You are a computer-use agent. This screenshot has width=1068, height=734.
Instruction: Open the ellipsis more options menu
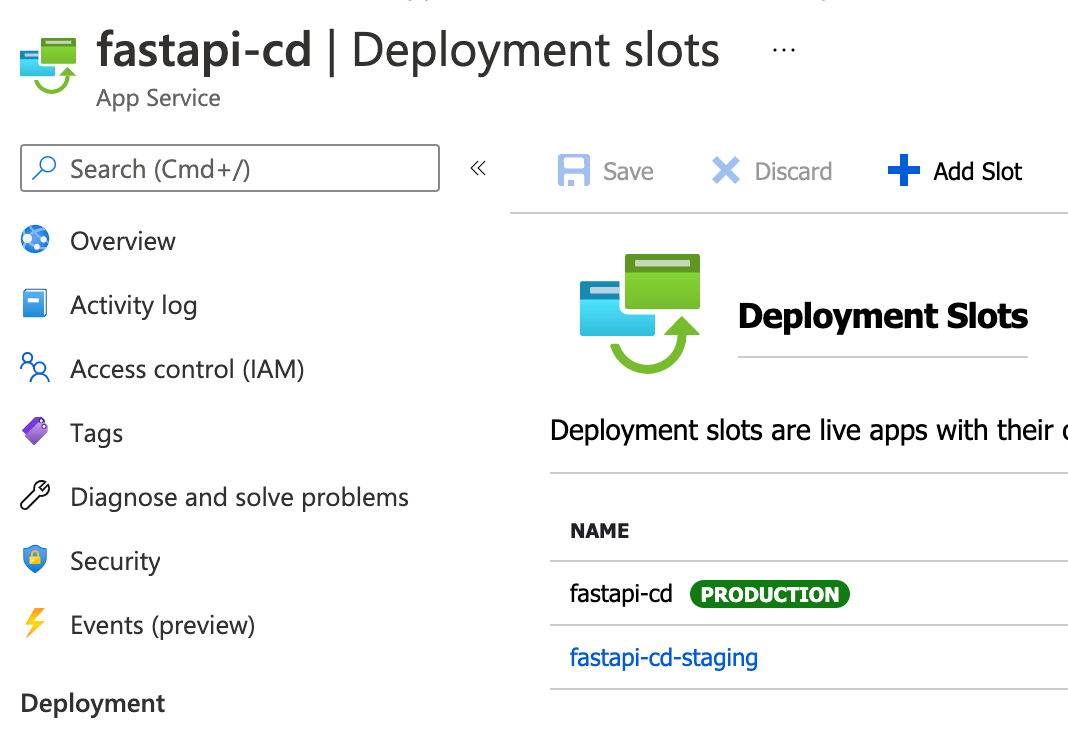click(x=784, y=49)
